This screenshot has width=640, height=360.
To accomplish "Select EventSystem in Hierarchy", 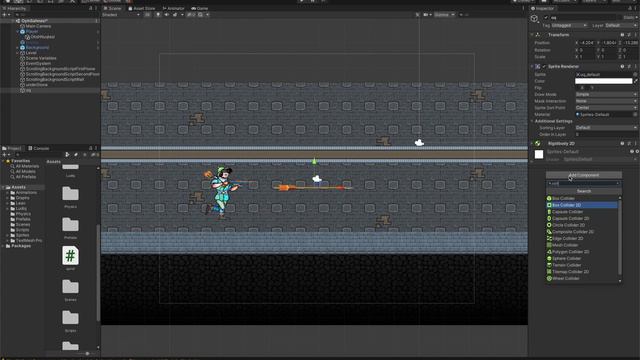I will tap(38, 63).
